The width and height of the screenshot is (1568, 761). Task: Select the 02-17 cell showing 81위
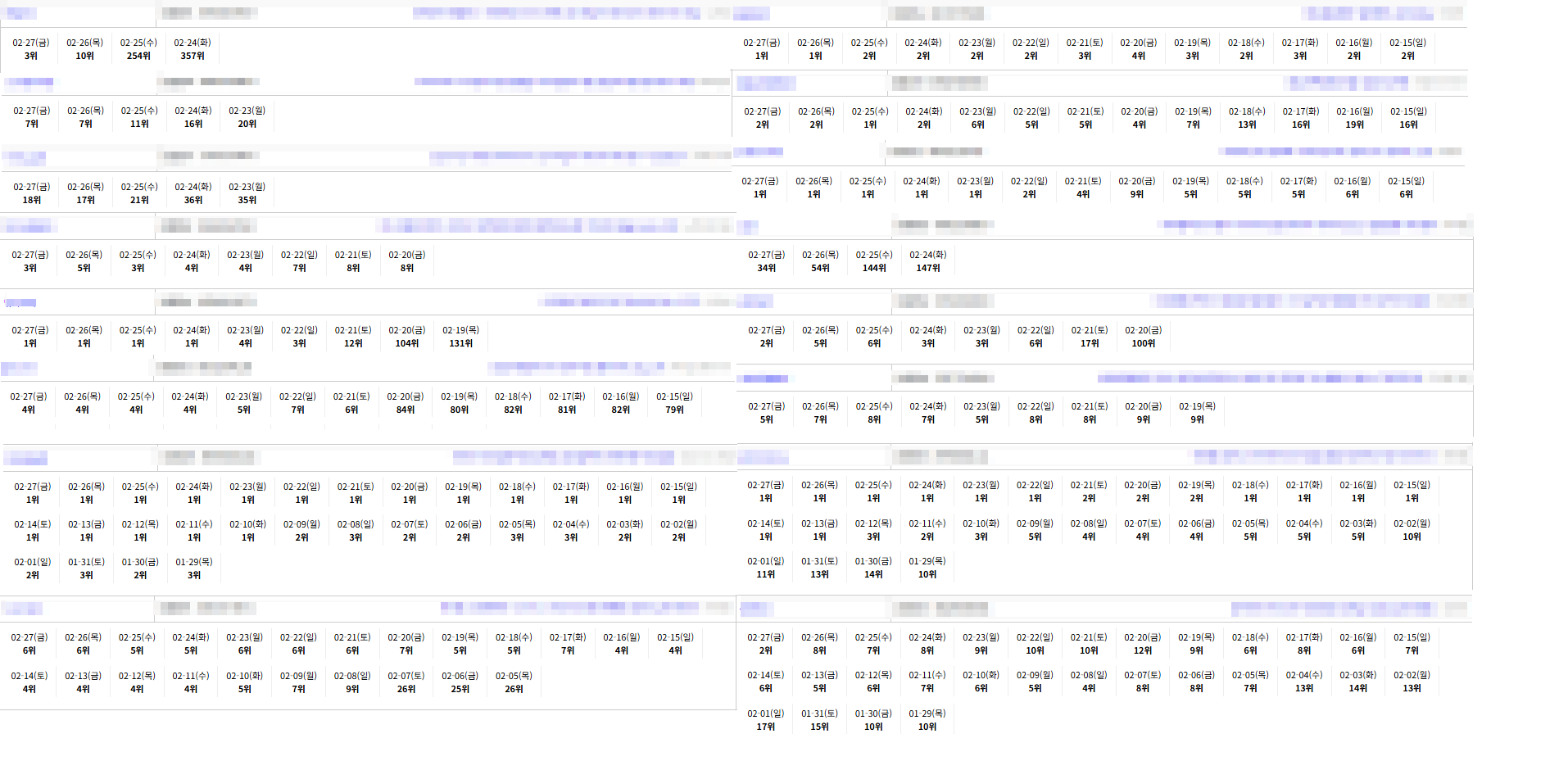coord(567,403)
